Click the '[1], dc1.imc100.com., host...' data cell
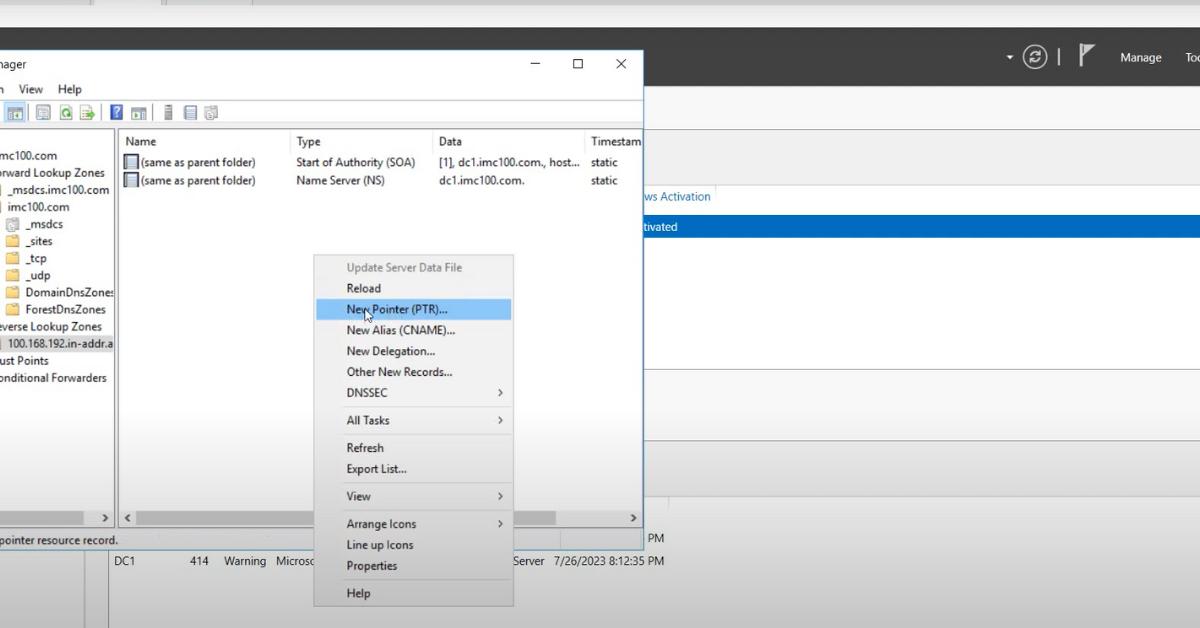 (509, 162)
